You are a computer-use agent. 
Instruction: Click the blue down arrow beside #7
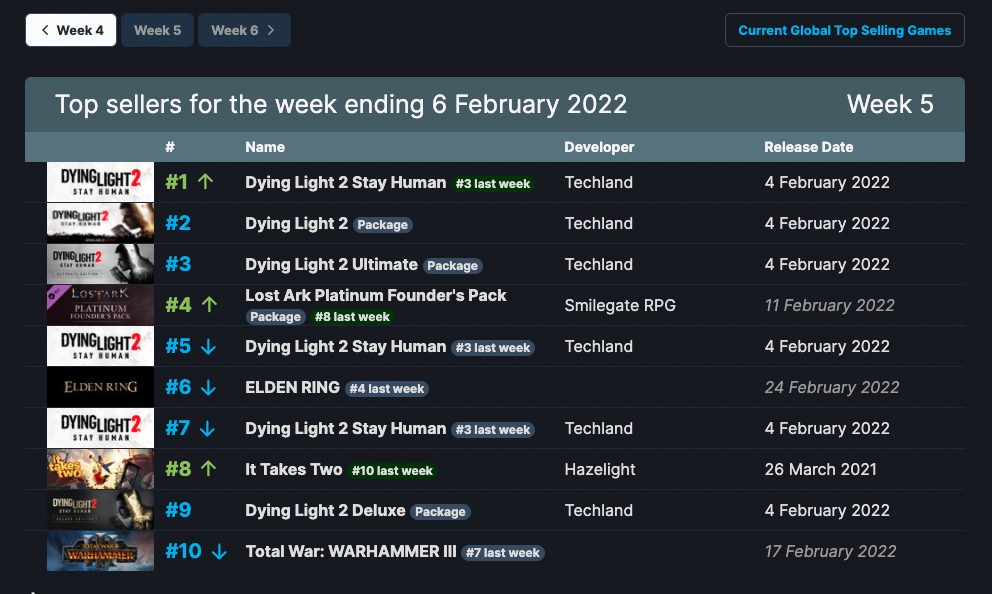click(208, 429)
